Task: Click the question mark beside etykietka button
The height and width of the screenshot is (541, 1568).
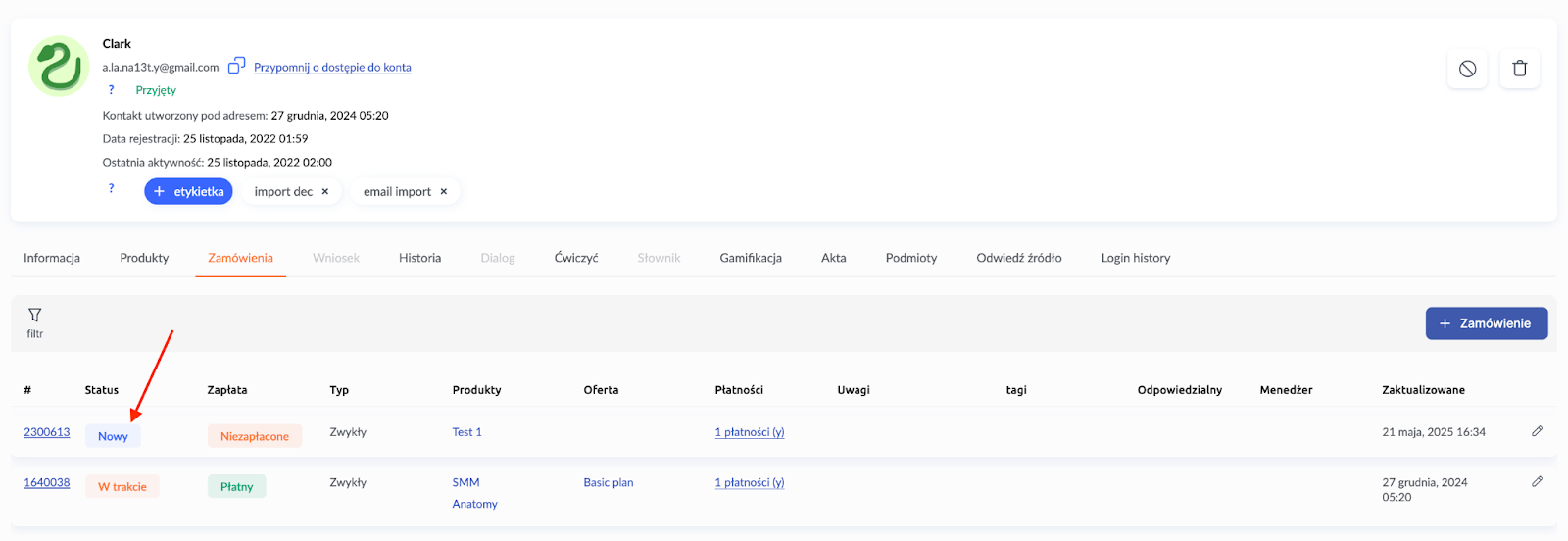Action: pyautogui.click(x=111, y=188)
